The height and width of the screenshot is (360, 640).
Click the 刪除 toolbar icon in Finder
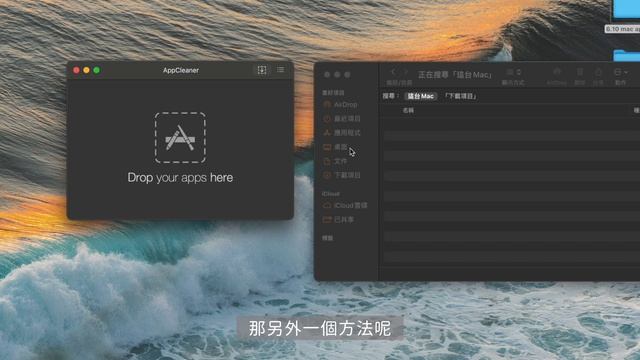(x=580, y=72)
